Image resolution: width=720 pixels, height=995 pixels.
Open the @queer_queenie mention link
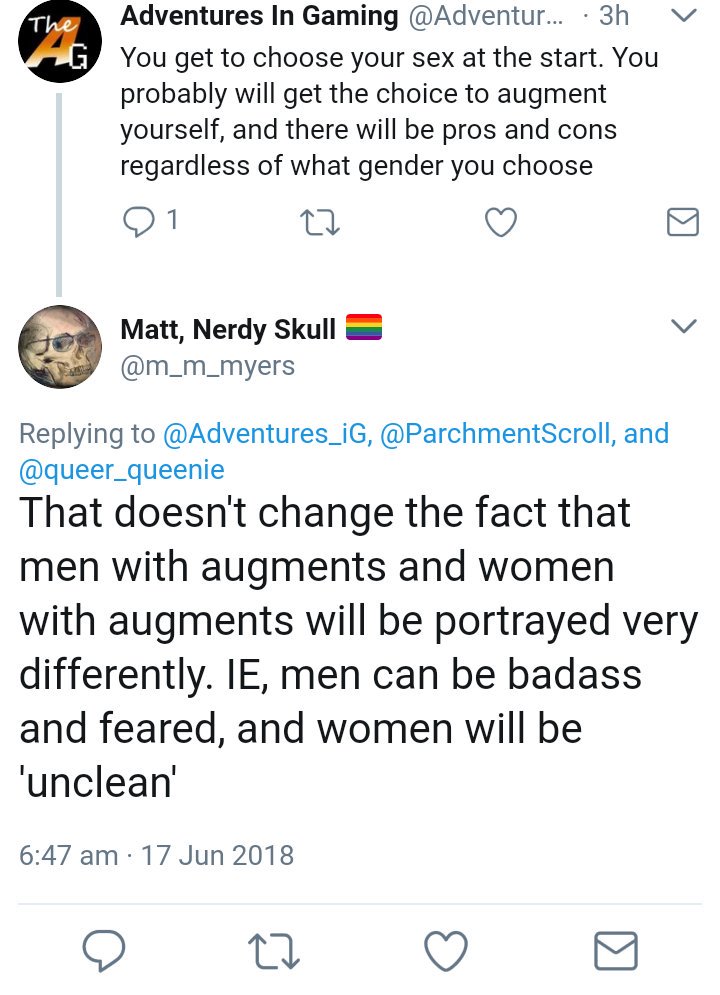[x=122, y=470]
